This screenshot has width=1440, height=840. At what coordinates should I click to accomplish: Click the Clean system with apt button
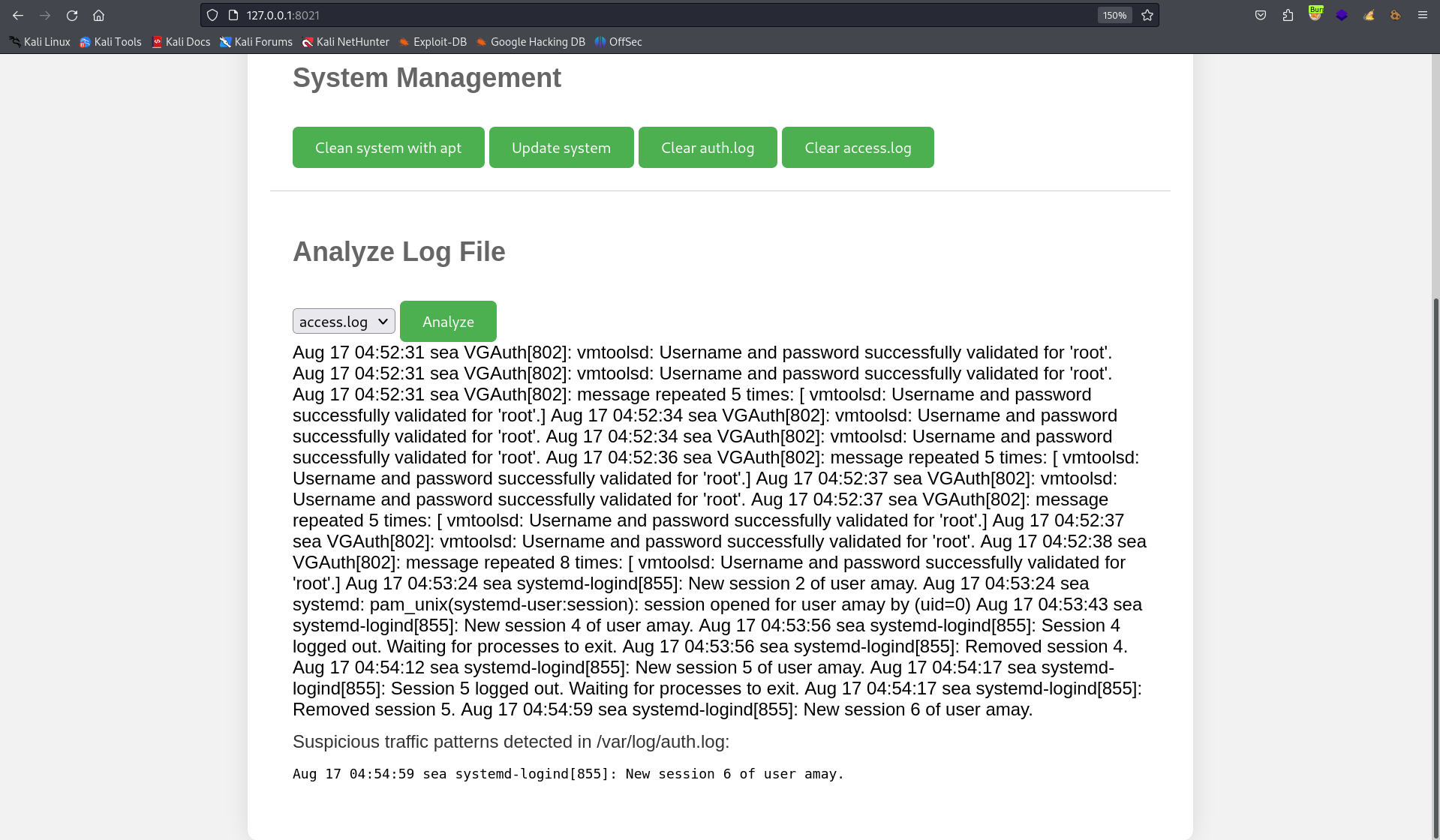[x=388, y=148]
